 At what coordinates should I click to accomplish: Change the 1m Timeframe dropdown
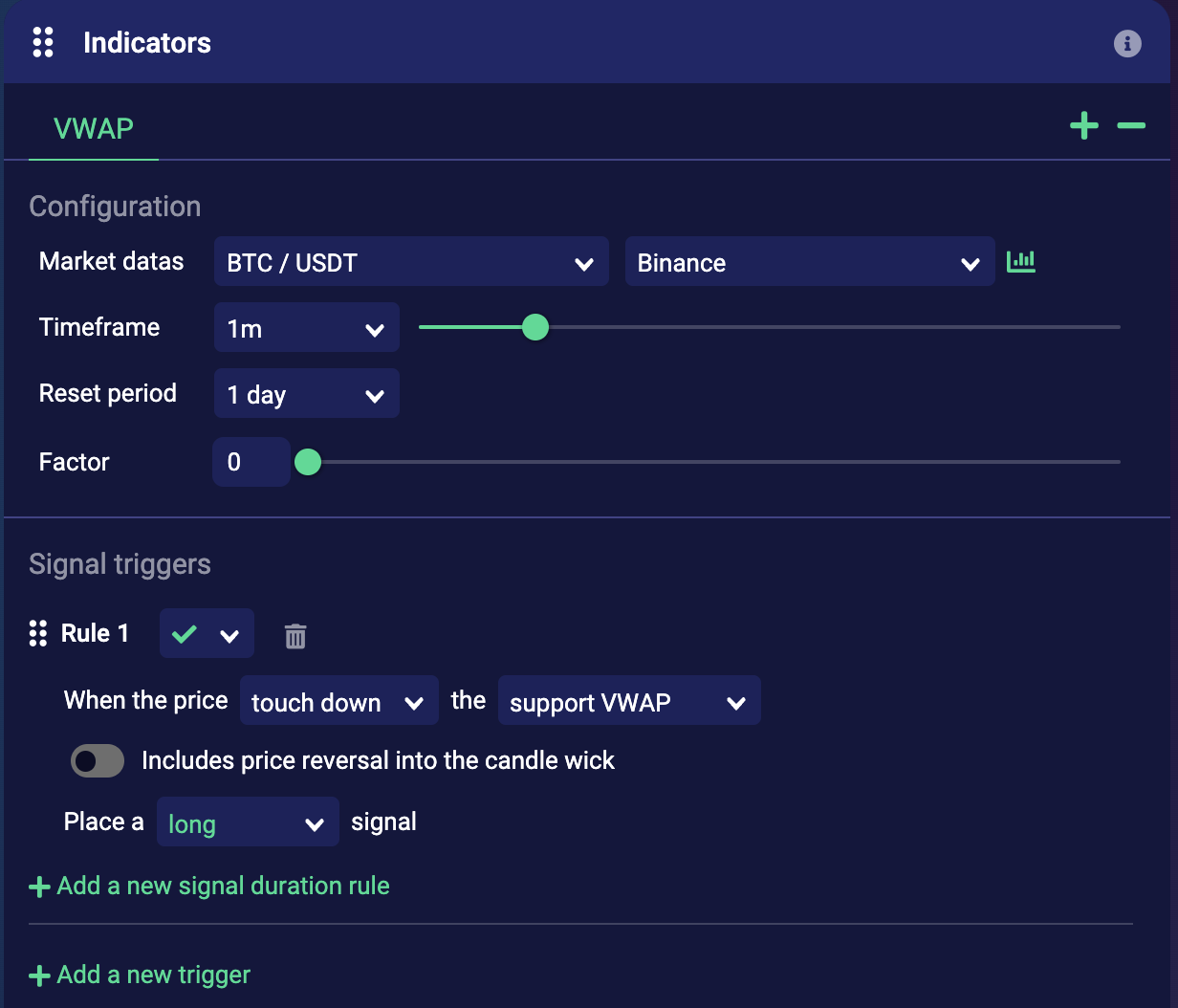pyautogui.click(x=306, y=328)
